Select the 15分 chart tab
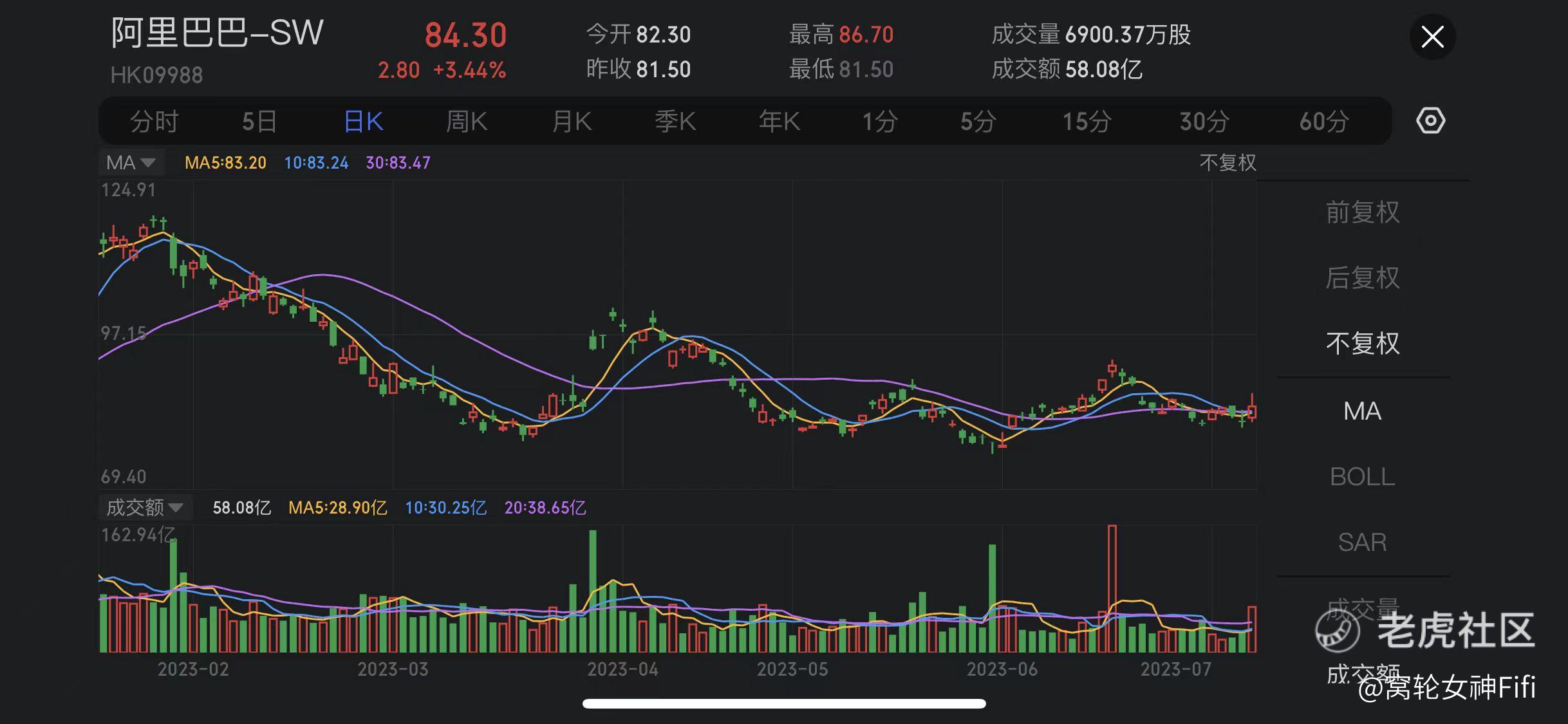This screenshot has height=724, width=1568. [x=1087, y=121]
